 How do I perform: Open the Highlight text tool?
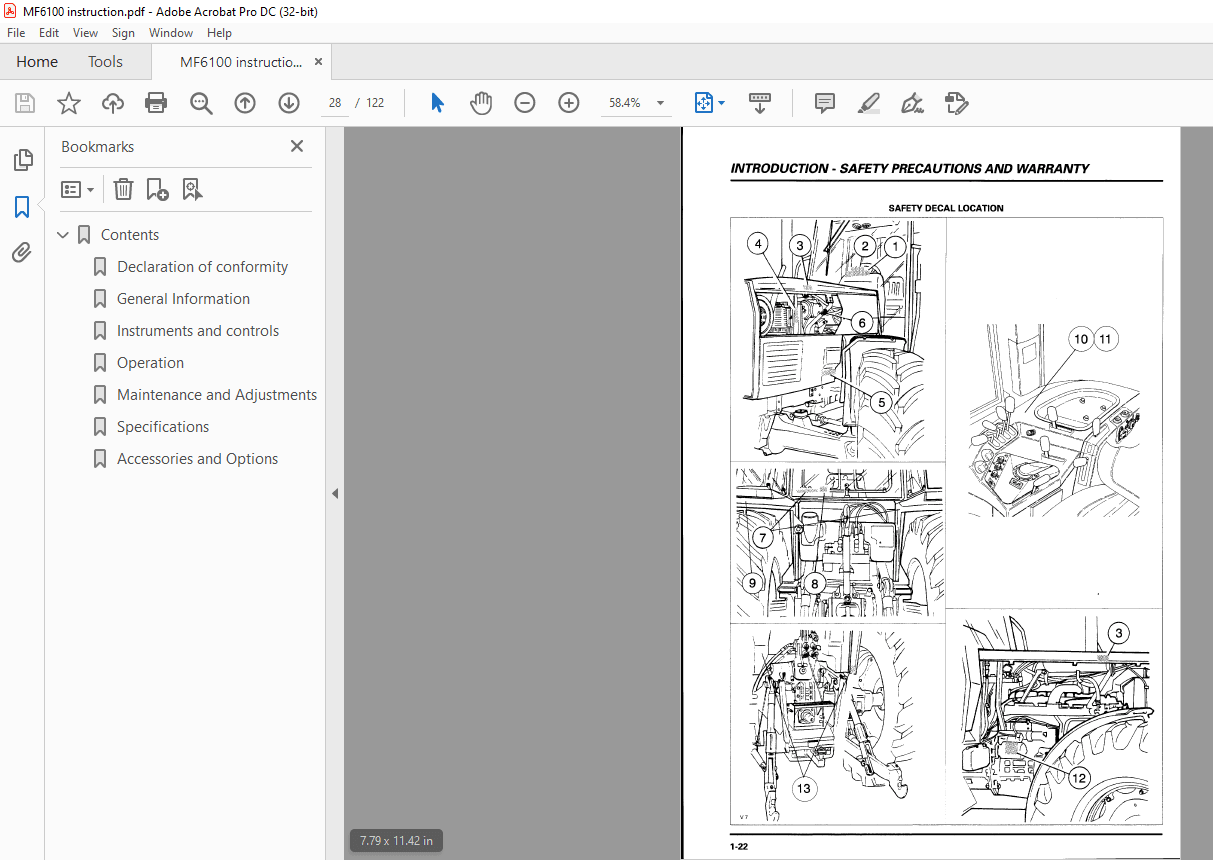click(x=868, y=102)
